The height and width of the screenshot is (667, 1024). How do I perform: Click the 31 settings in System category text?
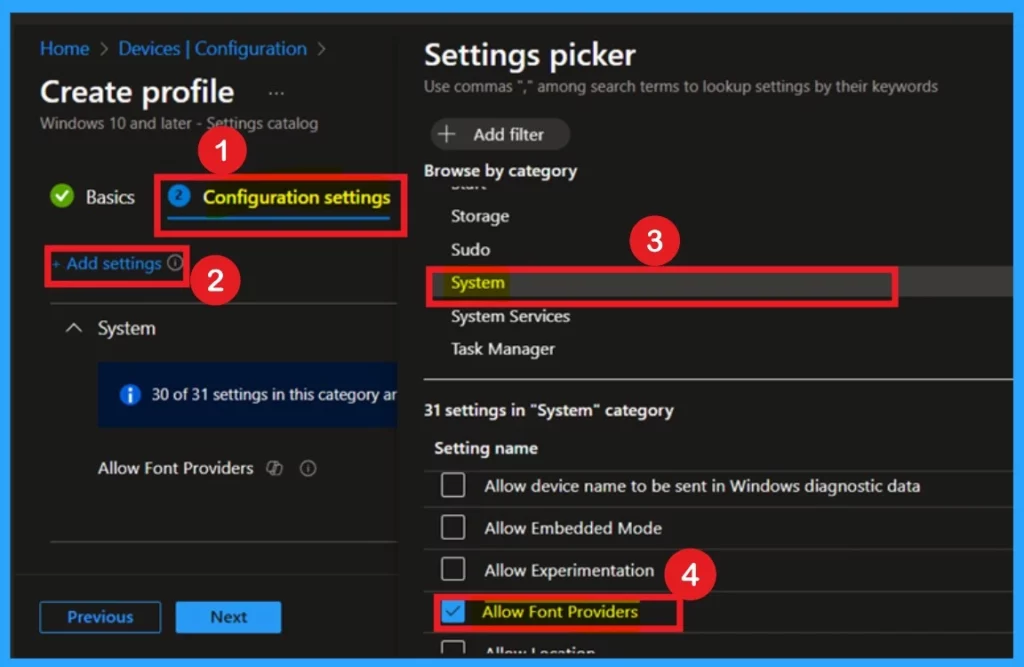[x=549, y=410]
